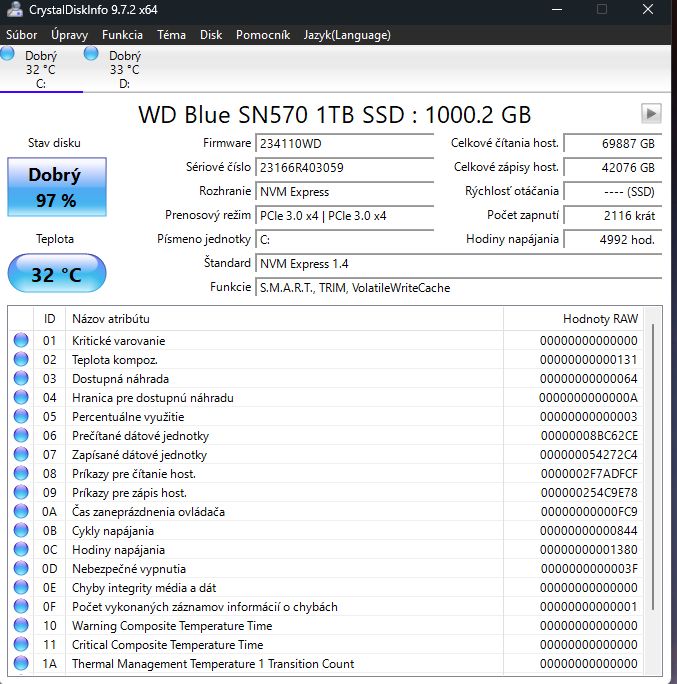Image resolution: width=677 pixels, height=684 pixels.
Task: Open the Disk menu
Action: [x=211, y=35]
